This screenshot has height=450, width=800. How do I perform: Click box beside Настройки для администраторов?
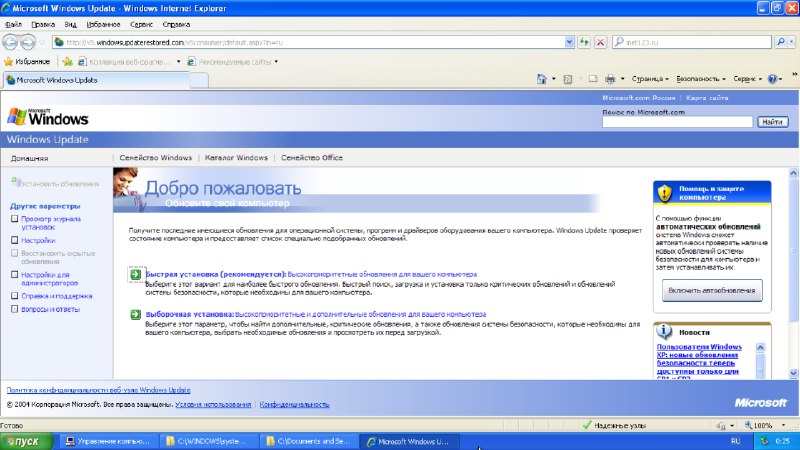(x=14, y=274)
